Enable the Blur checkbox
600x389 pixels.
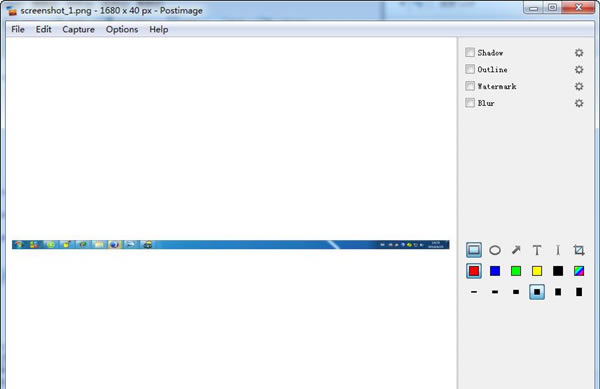[470, 103]
